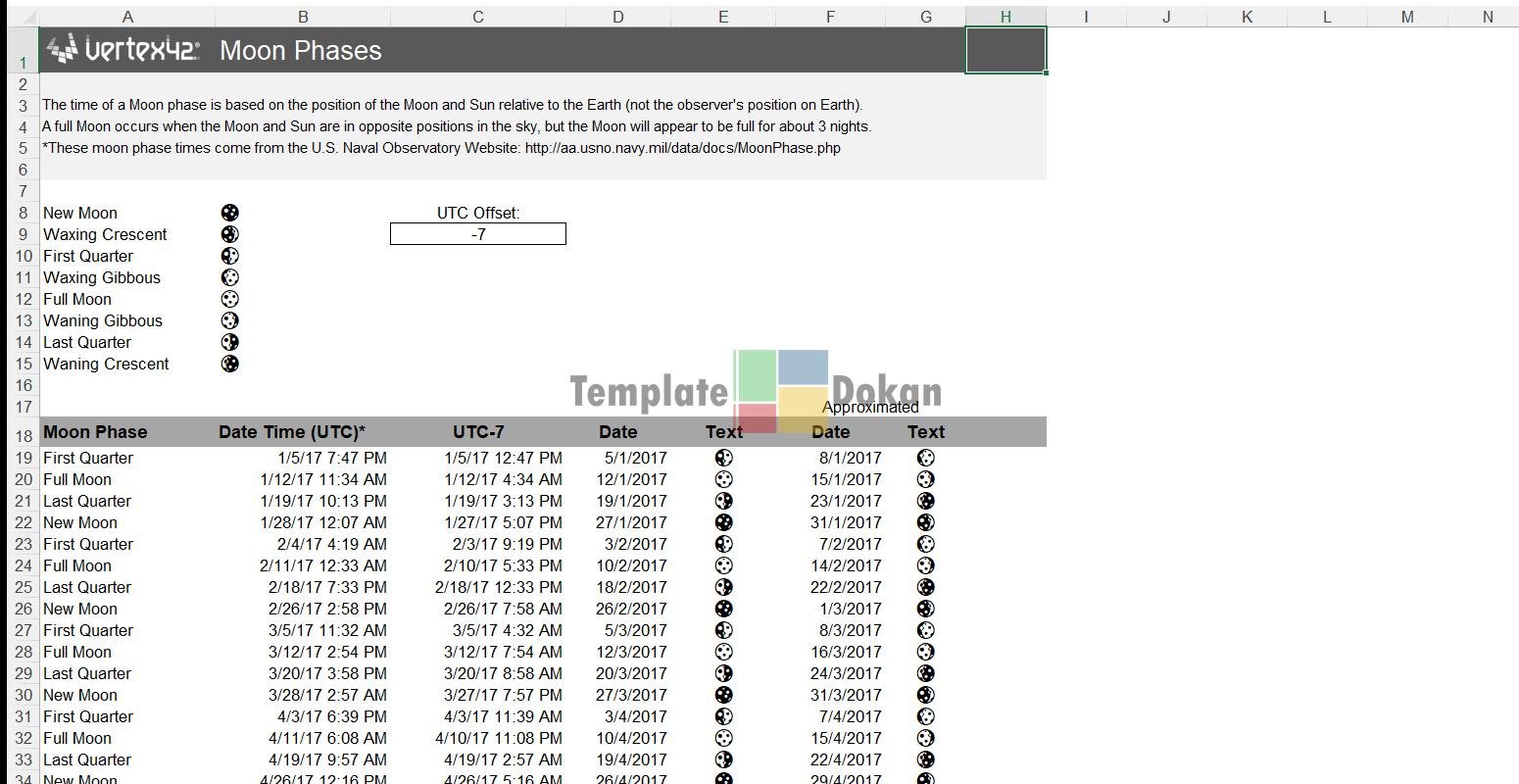
Task: Select column H header
Action: 1005,17
